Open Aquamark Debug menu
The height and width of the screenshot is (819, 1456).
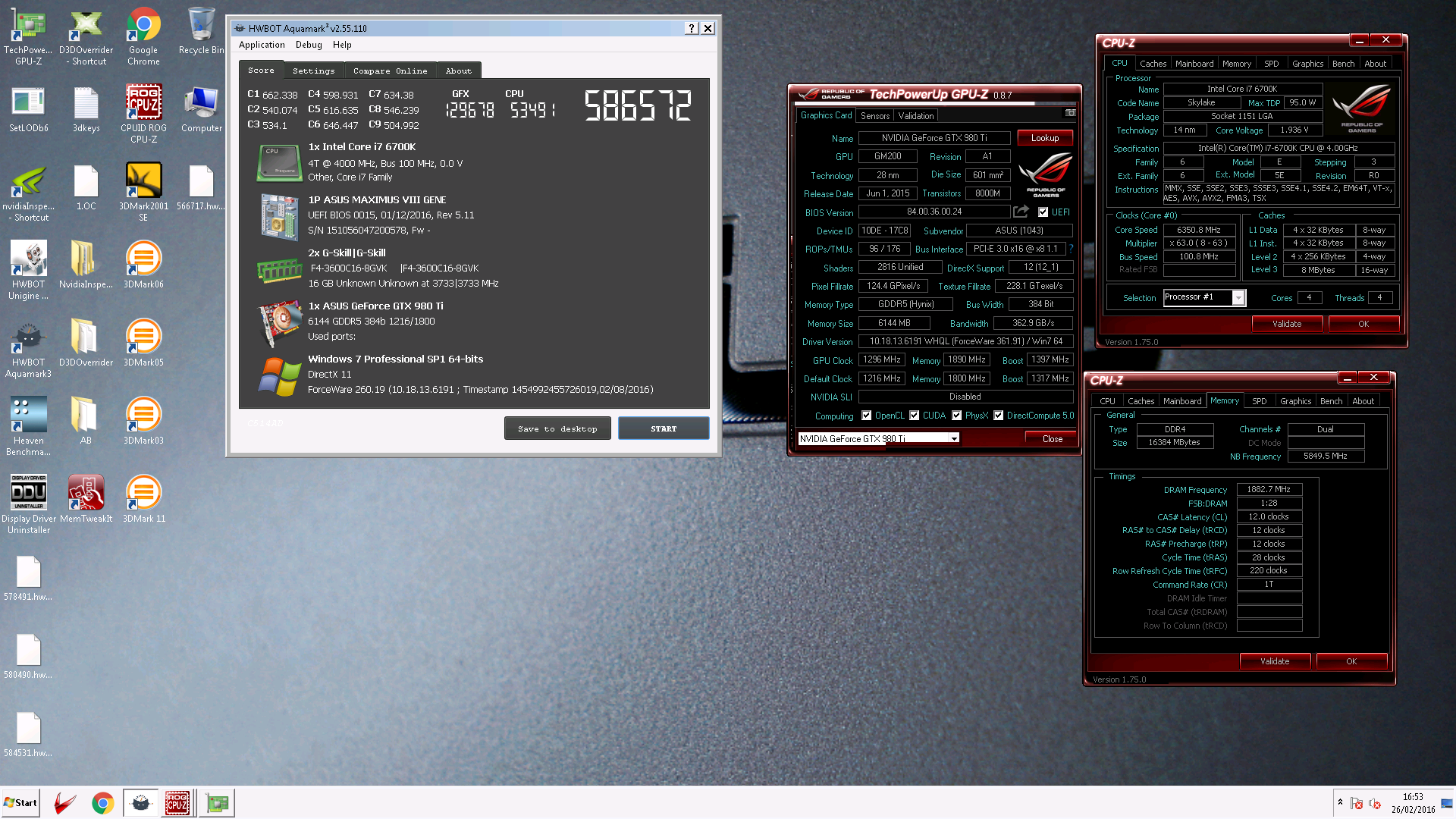coord(309,45)
